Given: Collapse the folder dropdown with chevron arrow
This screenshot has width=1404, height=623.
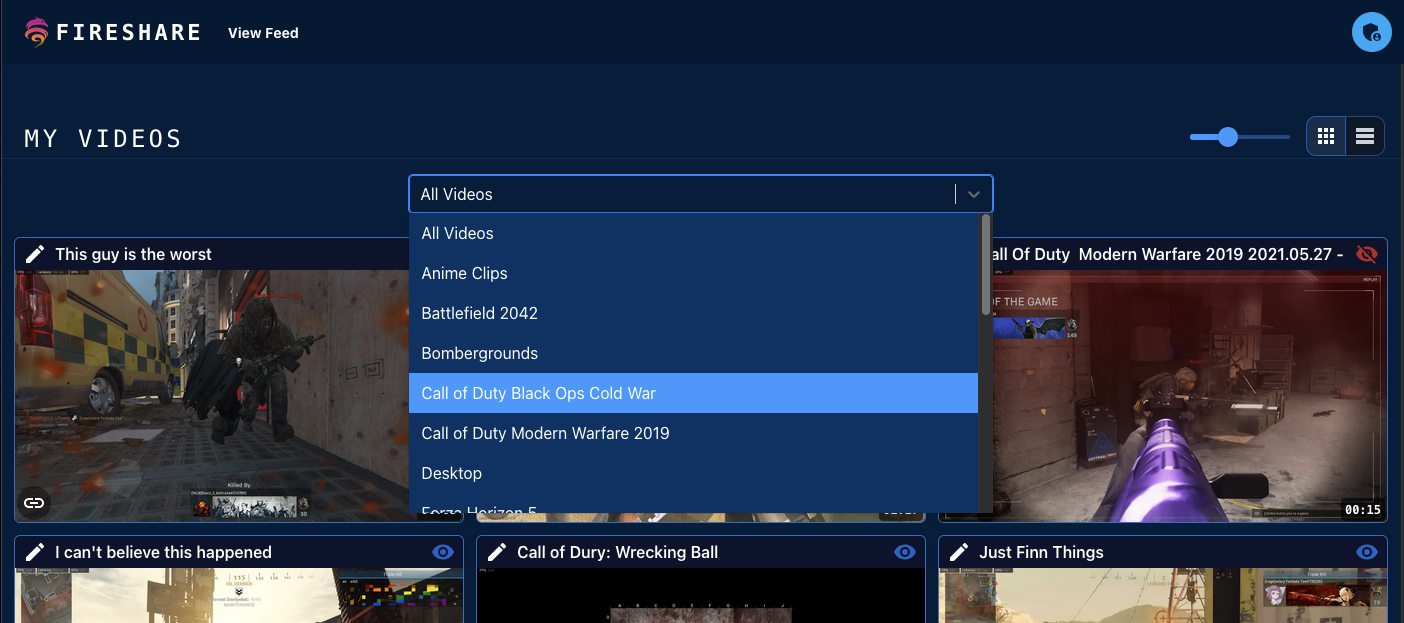Looking at the screenshot, I should (974, 194).
